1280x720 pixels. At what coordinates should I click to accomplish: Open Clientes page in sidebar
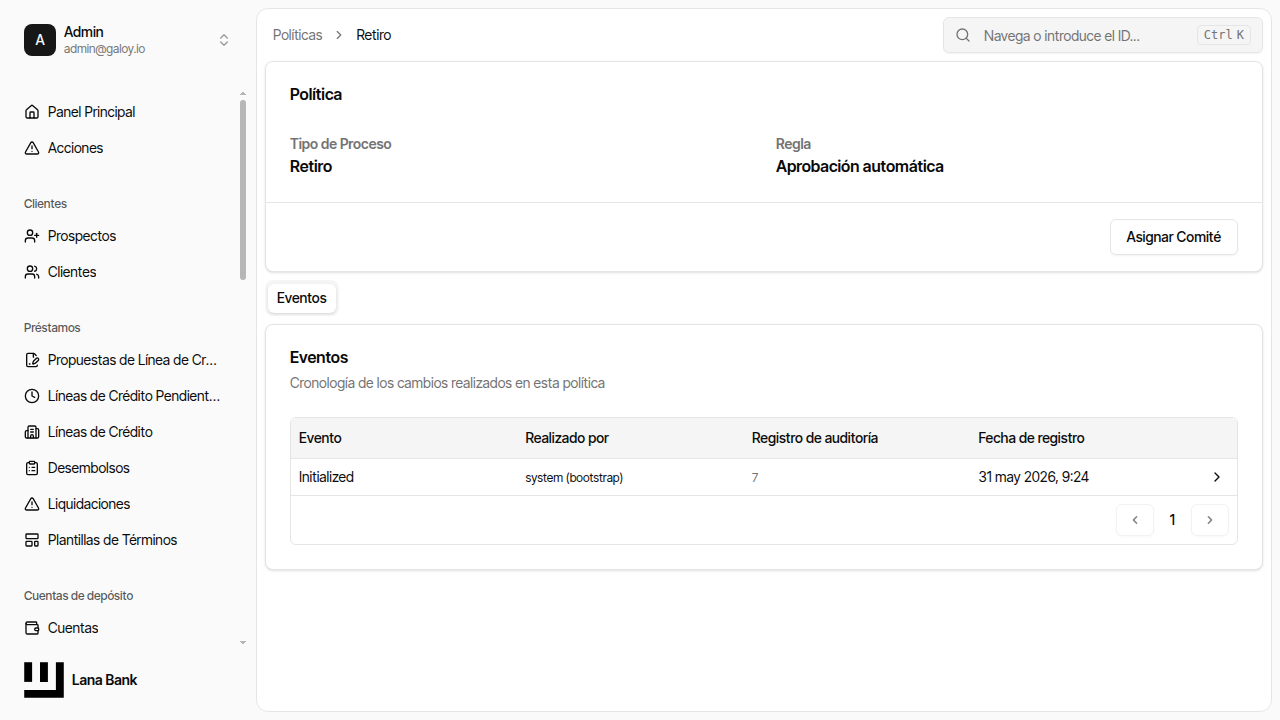click(x=128, y=272)
